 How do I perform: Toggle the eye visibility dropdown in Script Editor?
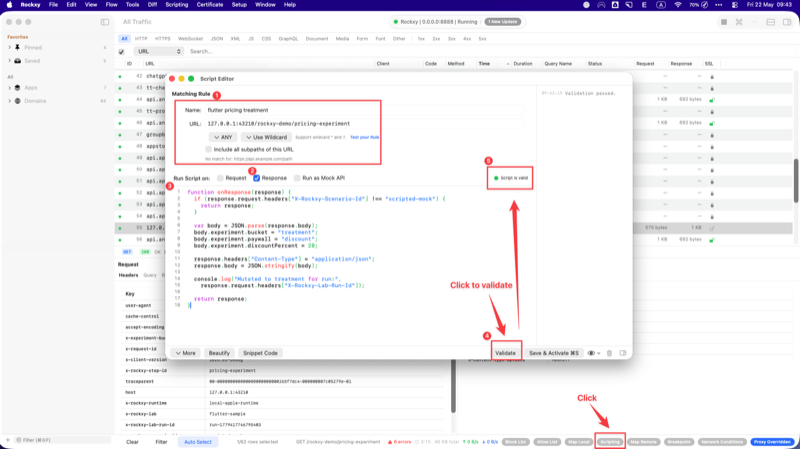click(x=593, y=353)
